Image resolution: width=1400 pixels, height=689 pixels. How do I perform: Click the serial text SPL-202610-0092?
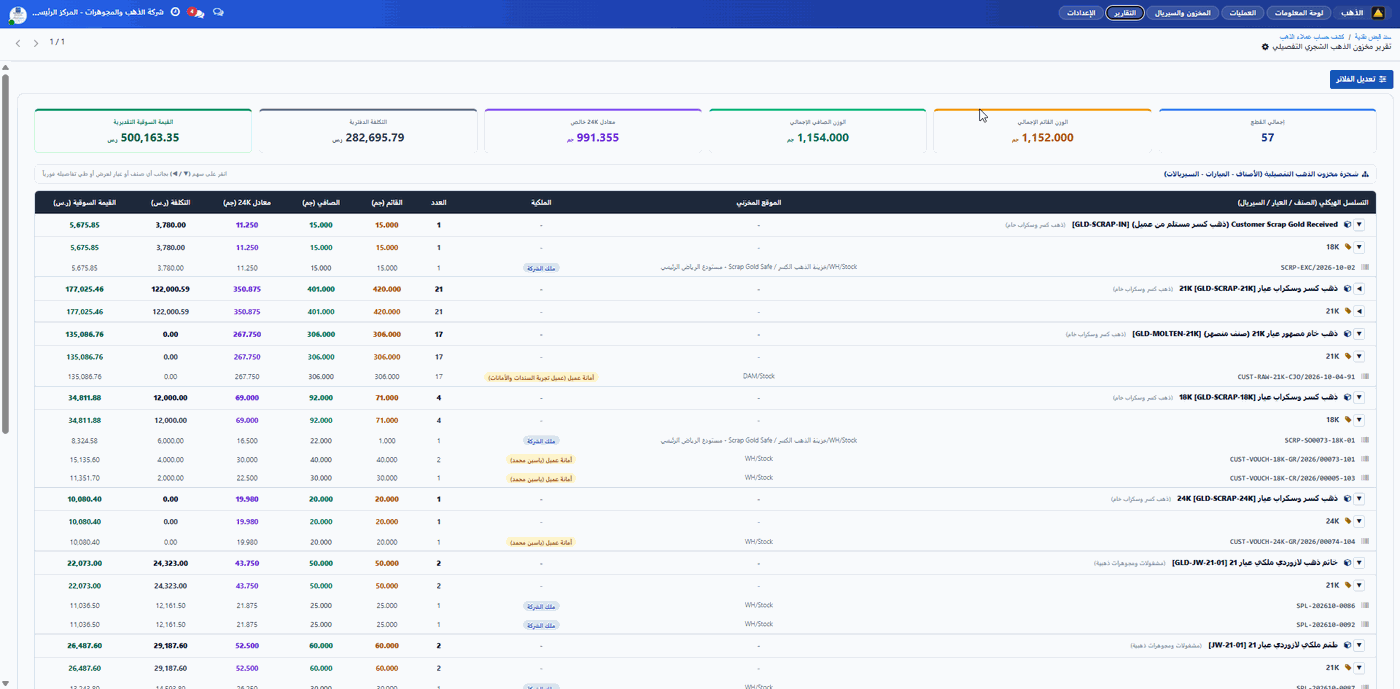[x=1325, y=625]
